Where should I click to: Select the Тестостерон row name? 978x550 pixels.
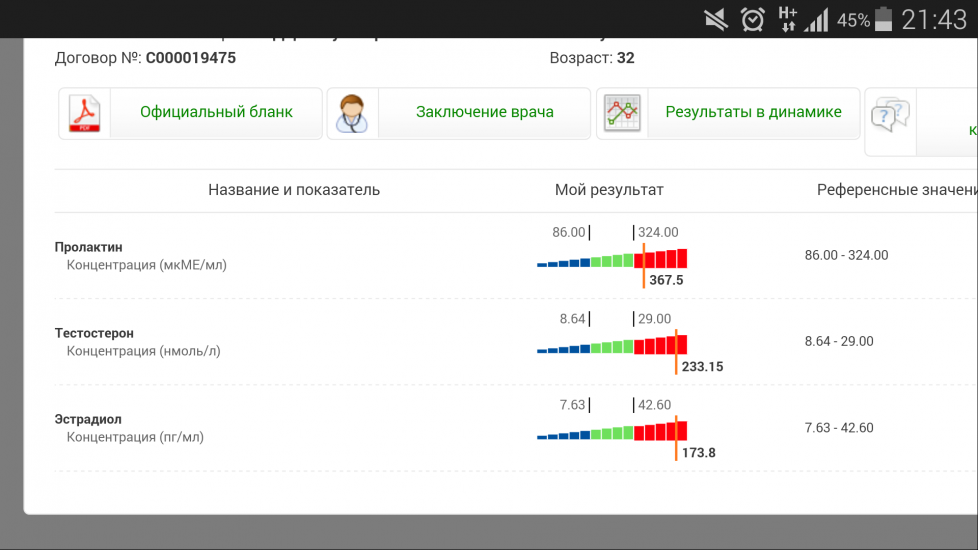pyautogui.click(x=94, y=333)
